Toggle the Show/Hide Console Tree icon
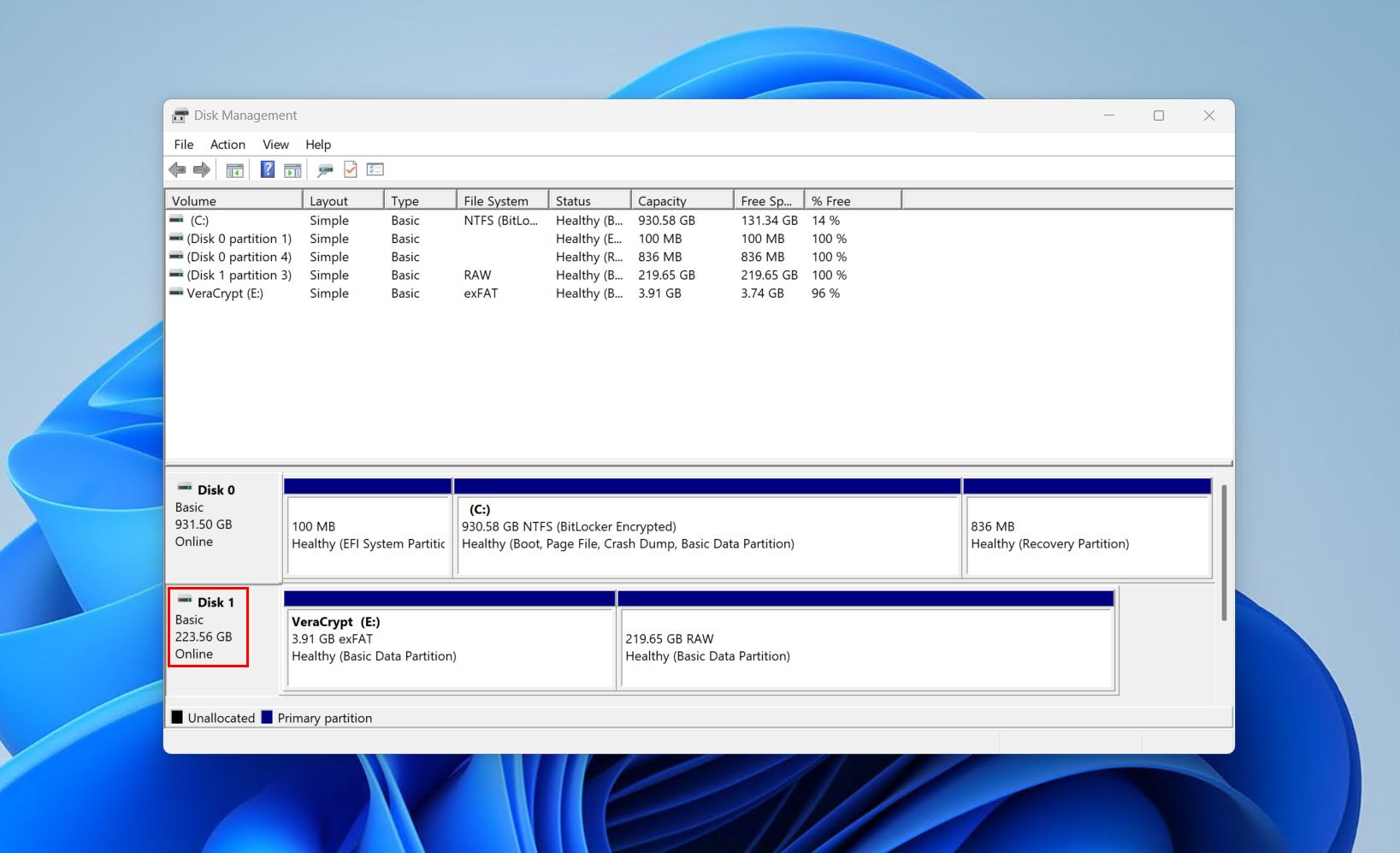1400x853 pixels. (x=235, y=170)
